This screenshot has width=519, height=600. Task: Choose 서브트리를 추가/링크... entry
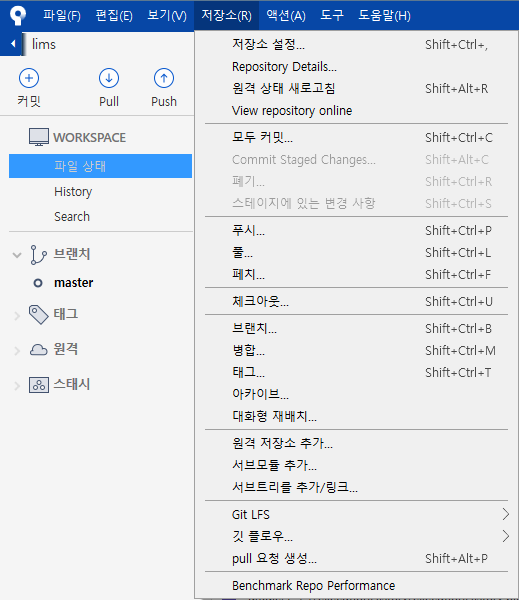356,487
